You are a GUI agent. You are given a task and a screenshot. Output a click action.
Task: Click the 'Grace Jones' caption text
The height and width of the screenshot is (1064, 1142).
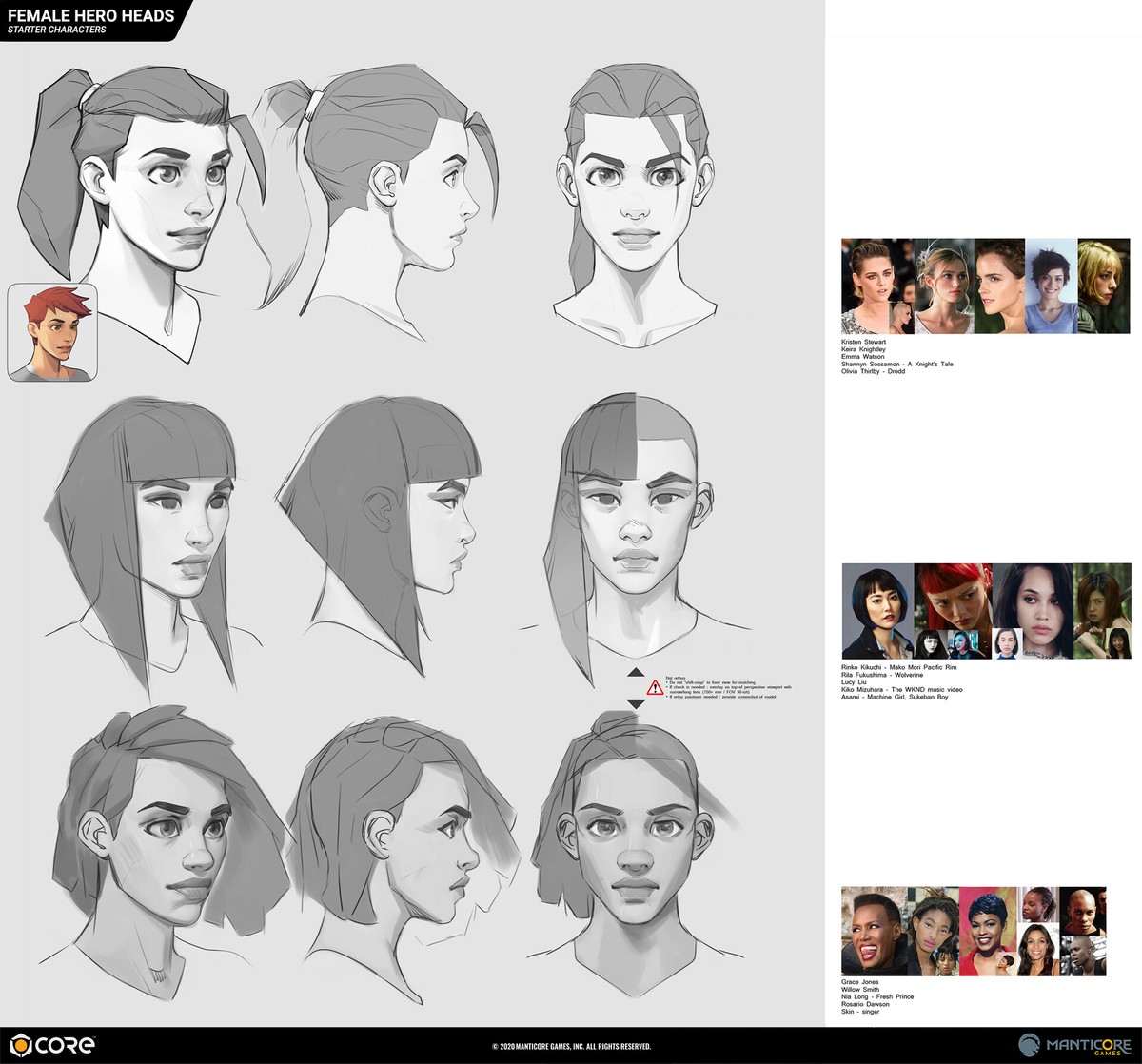tap(860, 981)
